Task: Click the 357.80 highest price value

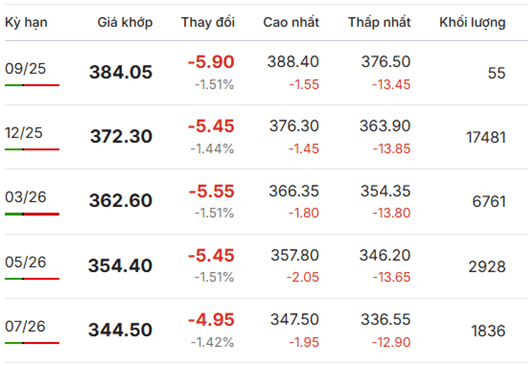Action: coord(295,255)
